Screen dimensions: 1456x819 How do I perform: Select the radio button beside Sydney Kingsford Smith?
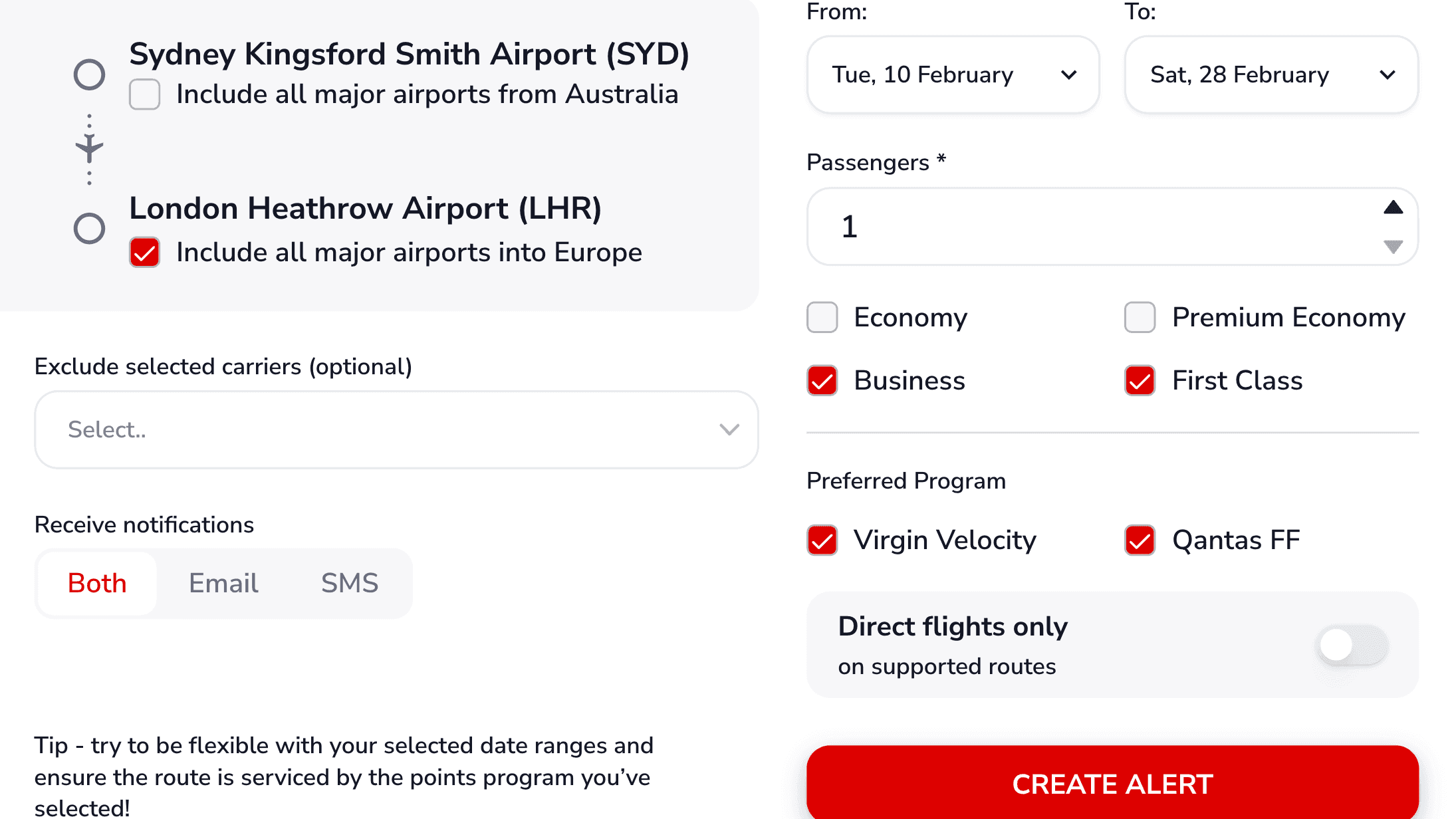(88, 74)
